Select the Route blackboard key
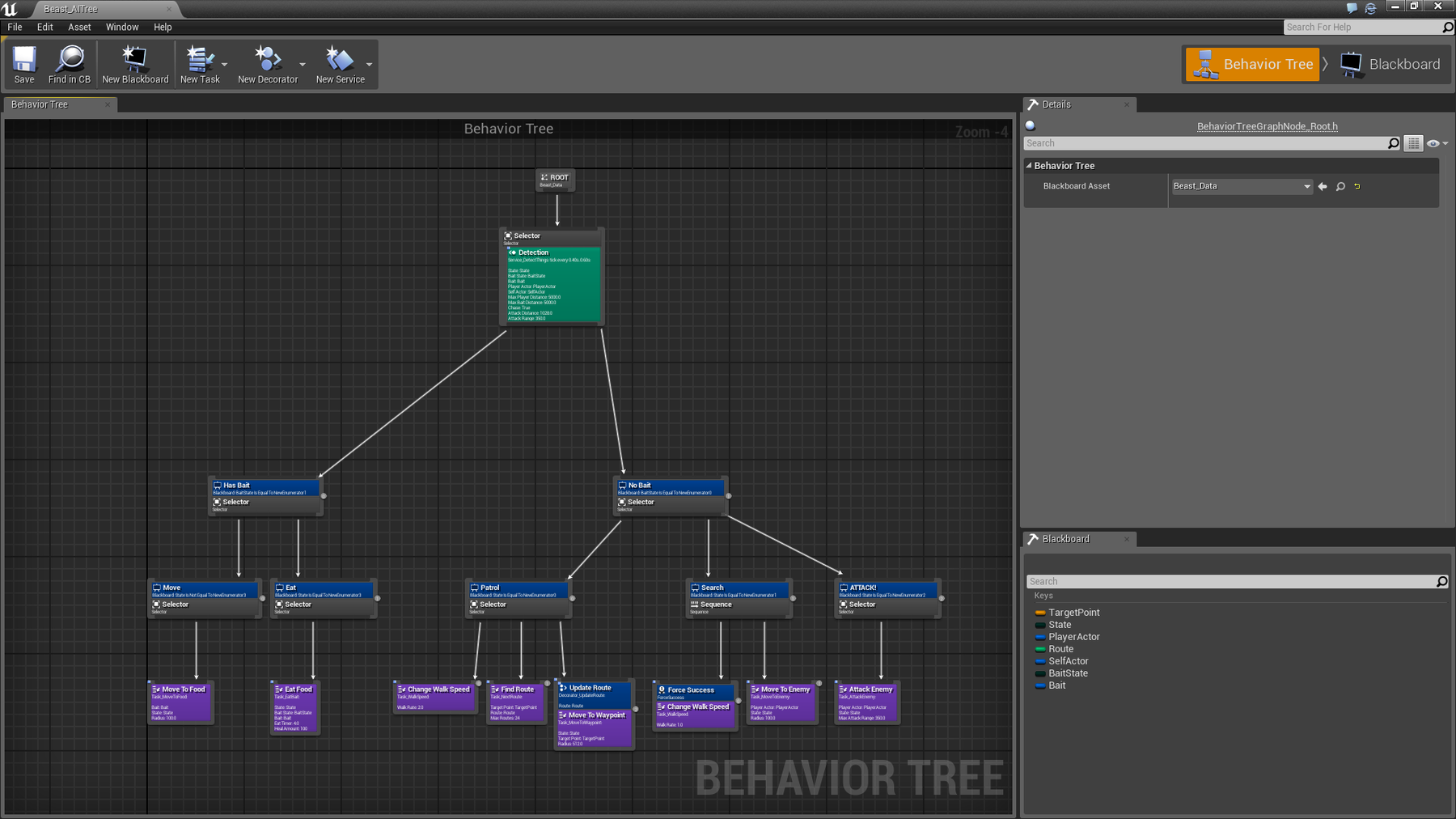This screenshot has height=819, width=1456. click(x=1060, y=649)
